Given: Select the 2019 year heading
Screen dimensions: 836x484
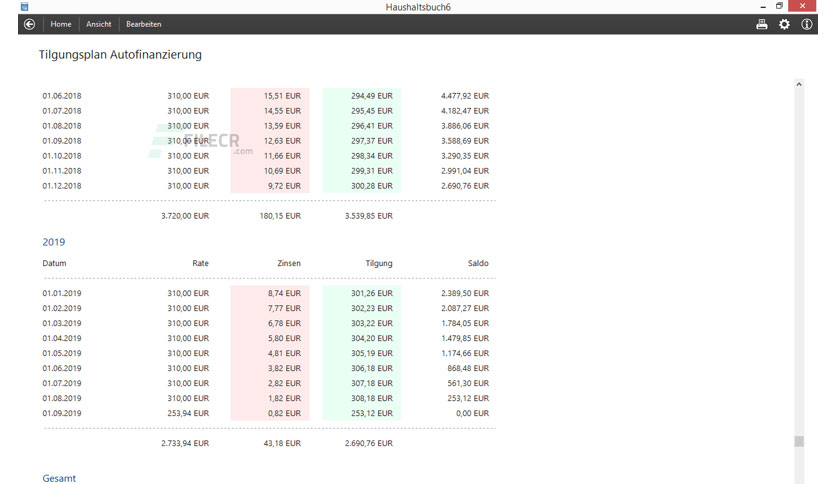Looking at the screenshot, I should pyautogui.click(x=54, y=242).
